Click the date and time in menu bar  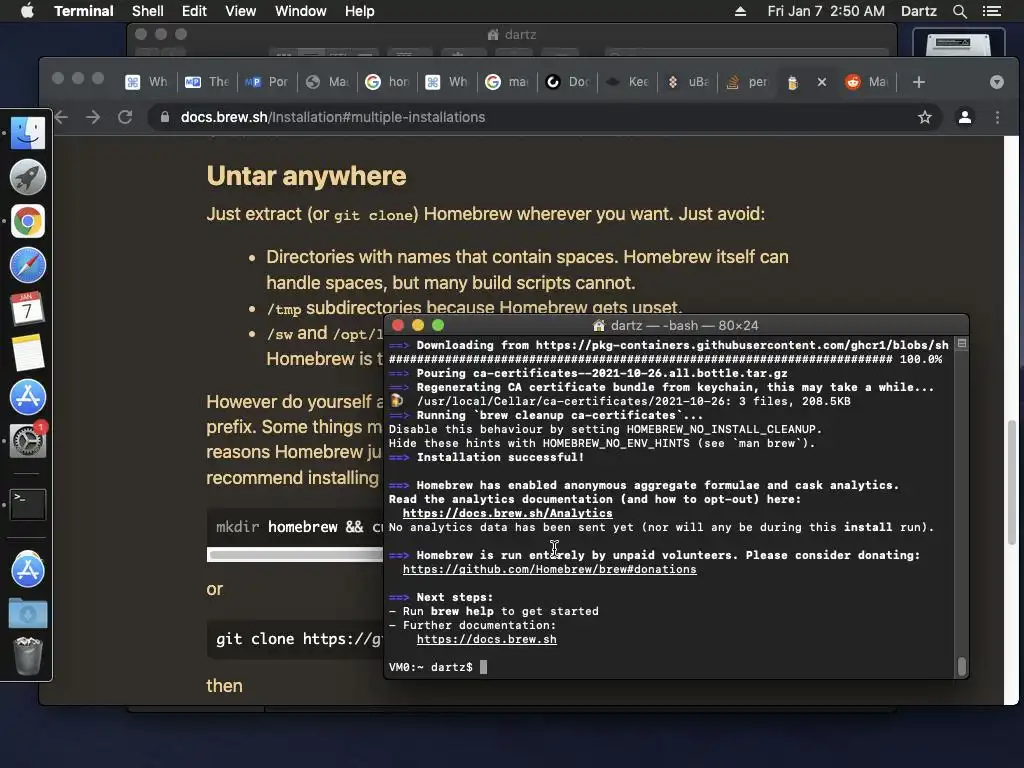(x=826, y=11)
